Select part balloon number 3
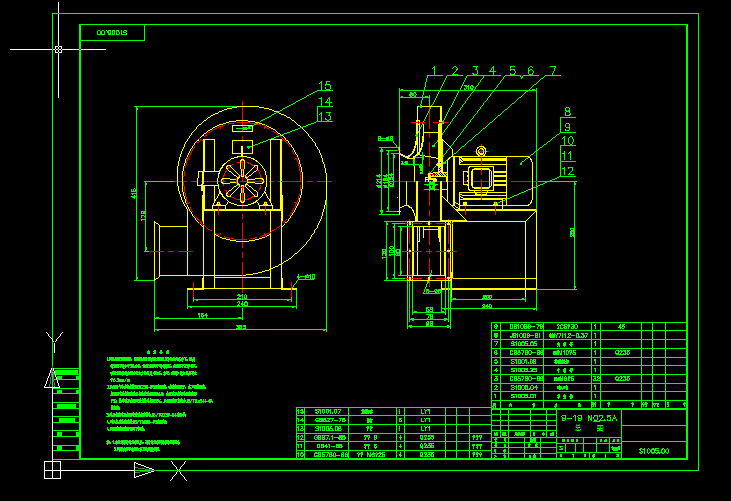 (475, 71)
